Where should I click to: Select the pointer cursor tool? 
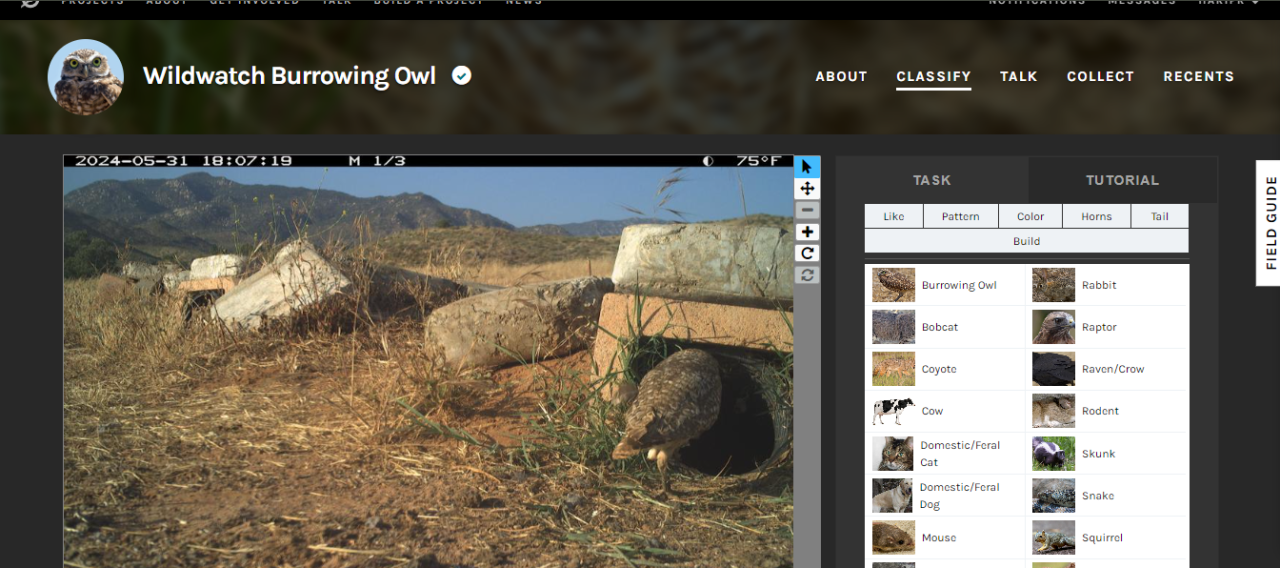[807, 167]
